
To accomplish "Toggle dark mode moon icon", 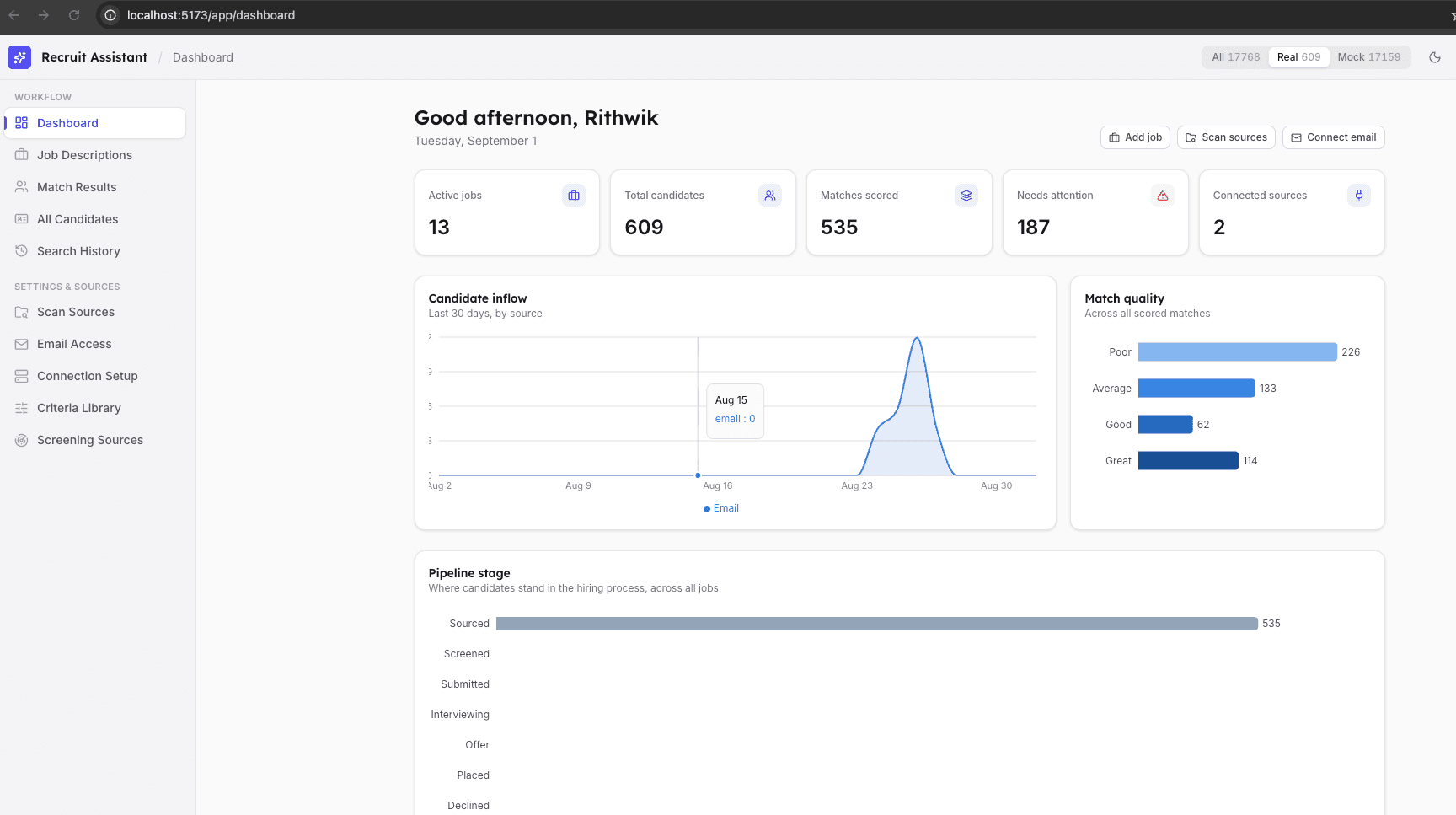I will [x=1435, y=57].
